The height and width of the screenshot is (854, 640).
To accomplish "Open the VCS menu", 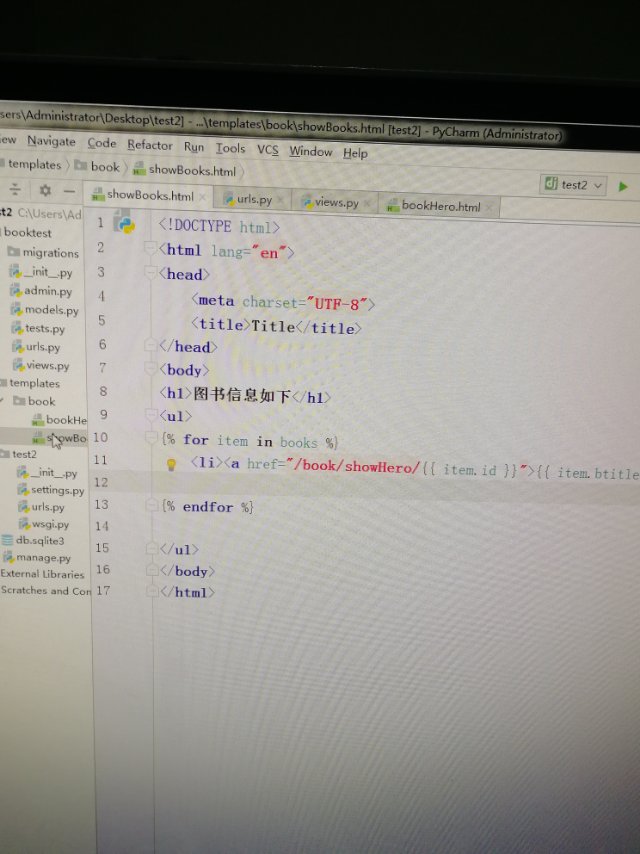I will click(267, 150).
